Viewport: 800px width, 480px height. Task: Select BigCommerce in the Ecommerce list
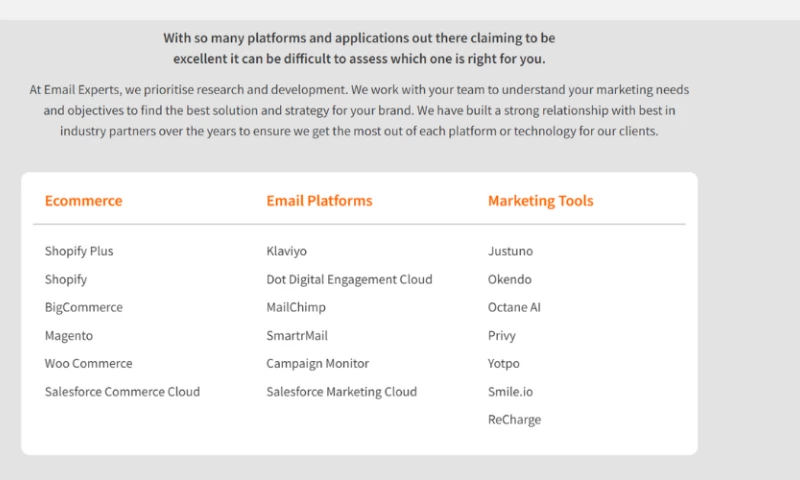84,307
